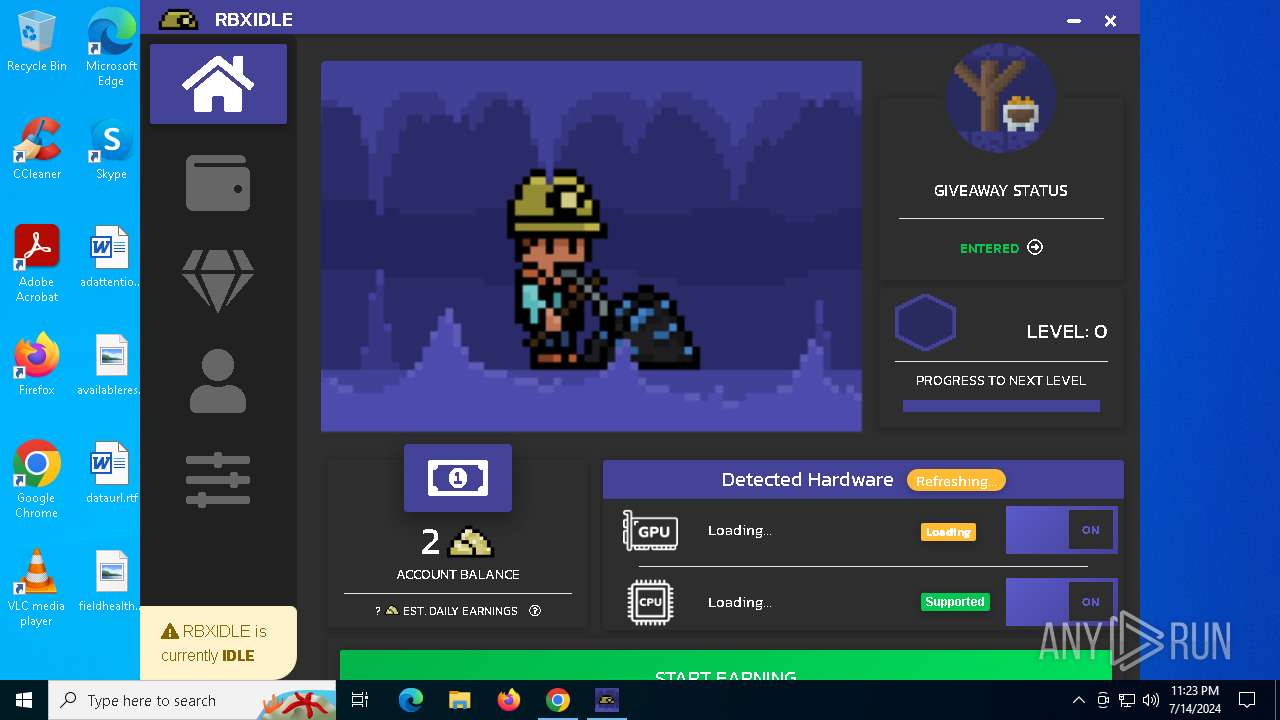Open the Wallet page in the sidebar
This screenshot has height=720, width=1280.
tap(218, 183)
